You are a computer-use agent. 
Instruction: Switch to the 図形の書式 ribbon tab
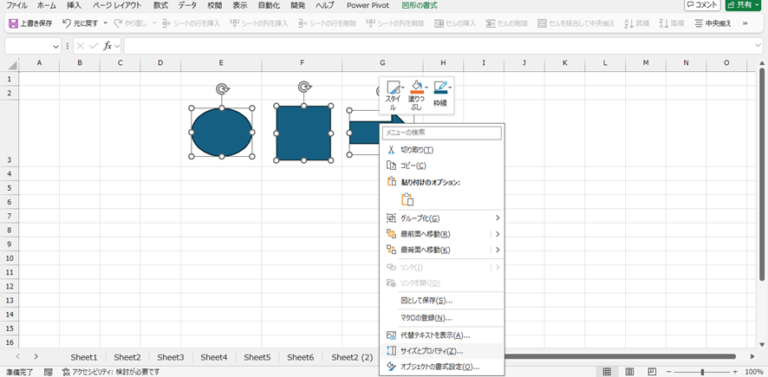pos(420,6)
